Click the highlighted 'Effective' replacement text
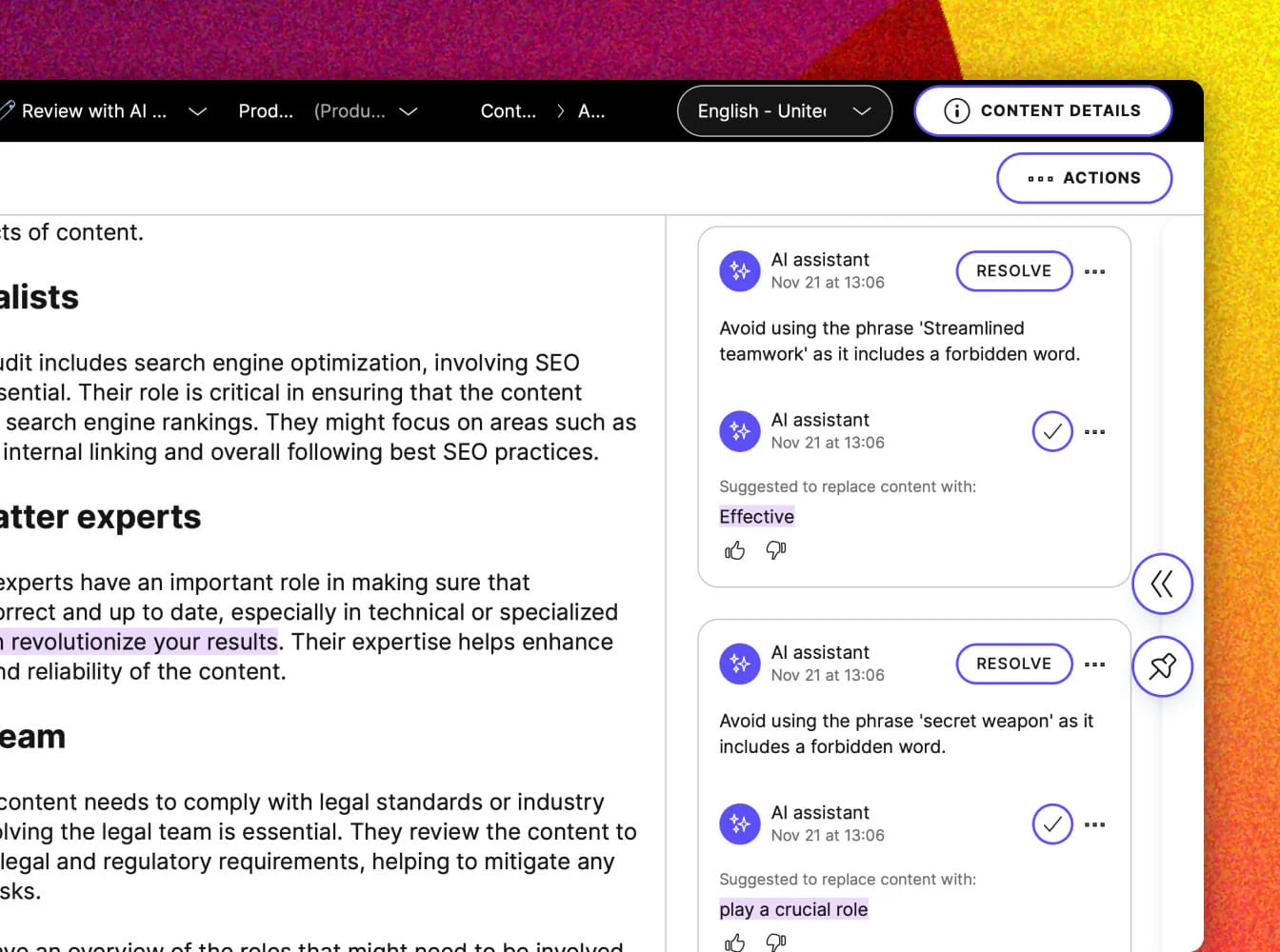The width and height of the screenshot is (1280, 952). click(756, 517)
